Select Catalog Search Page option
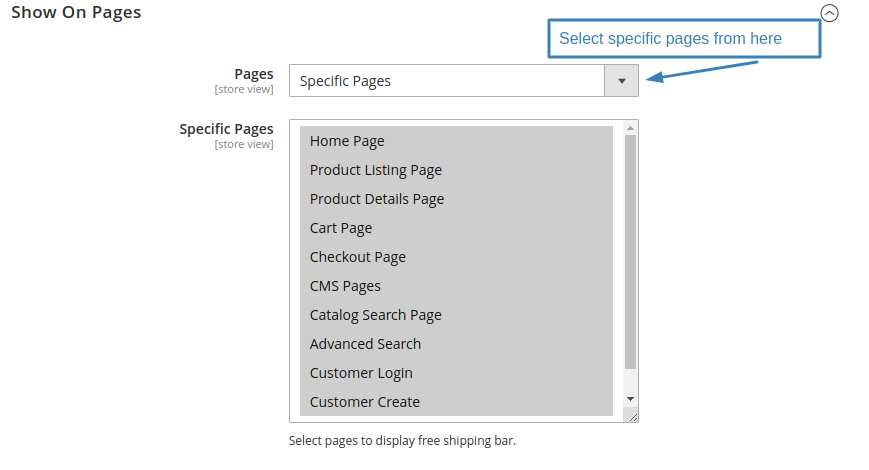The height and width of the screenshot is (470, 869). [456, 315]
